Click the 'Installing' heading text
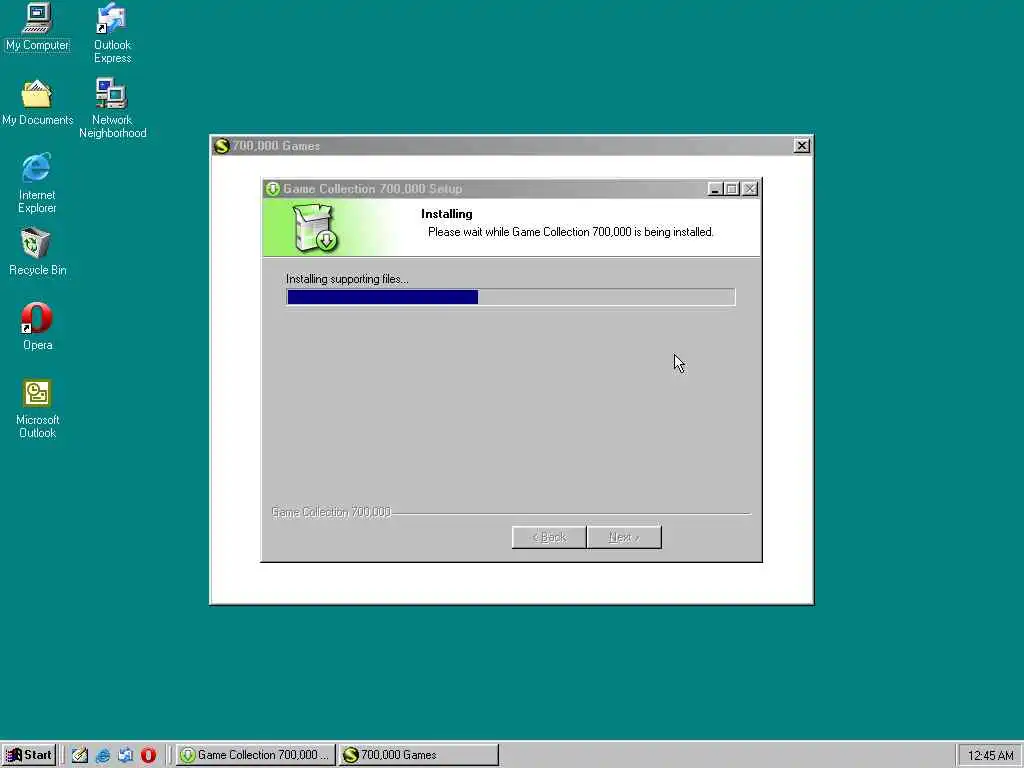Viewport: 1024px width, 768px height. [x=447, y=214]
